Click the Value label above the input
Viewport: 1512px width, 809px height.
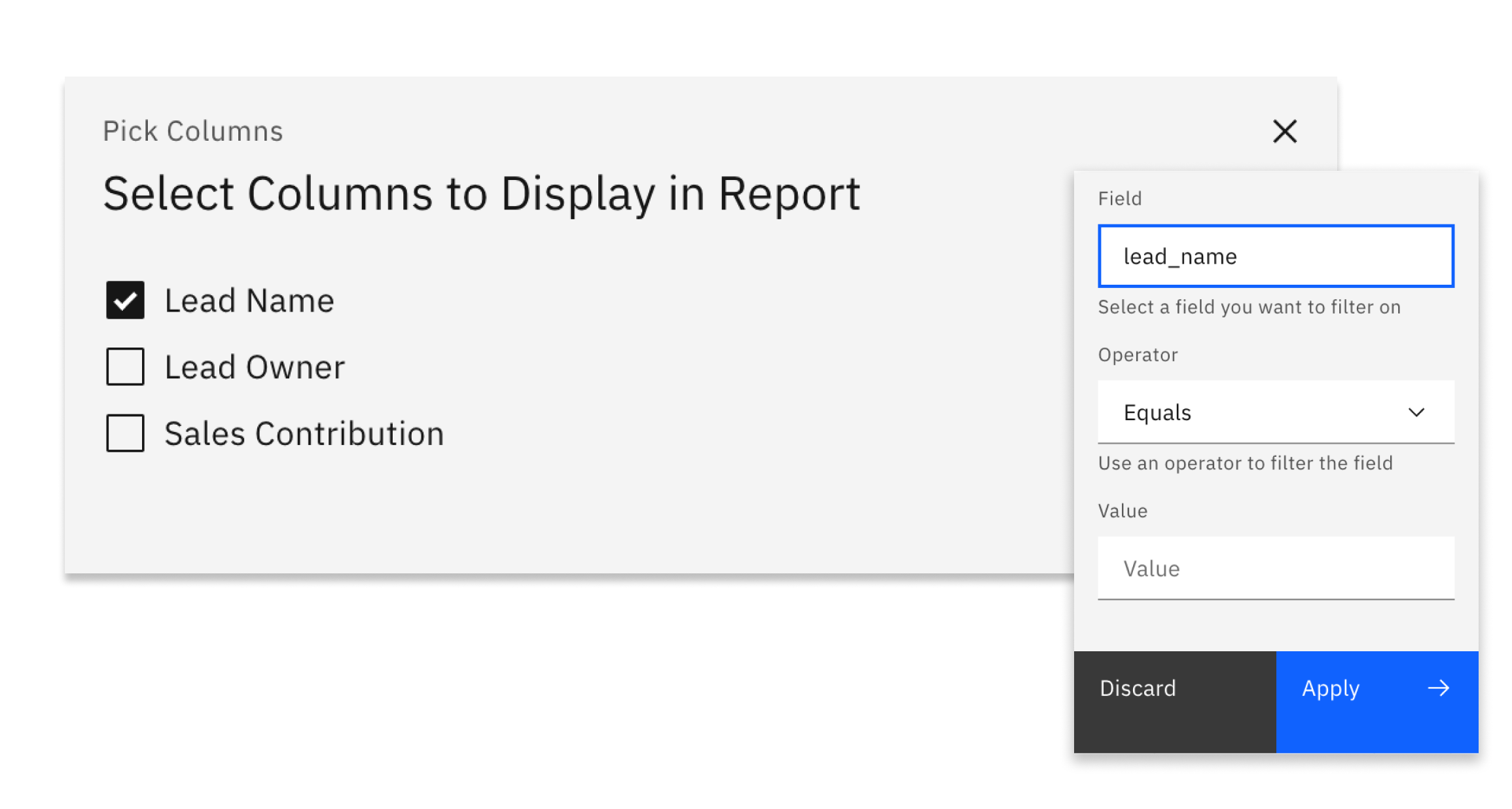point(1123,511)
